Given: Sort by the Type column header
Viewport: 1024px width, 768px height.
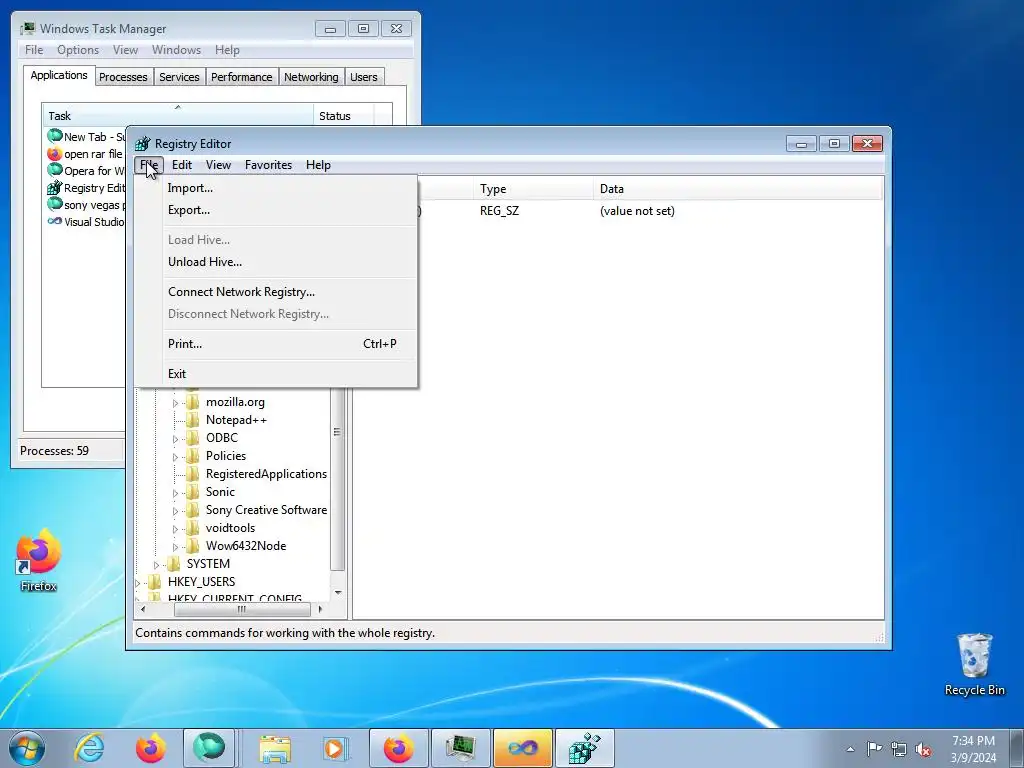Looking at the screenshot, I should (x=533, y=189).
